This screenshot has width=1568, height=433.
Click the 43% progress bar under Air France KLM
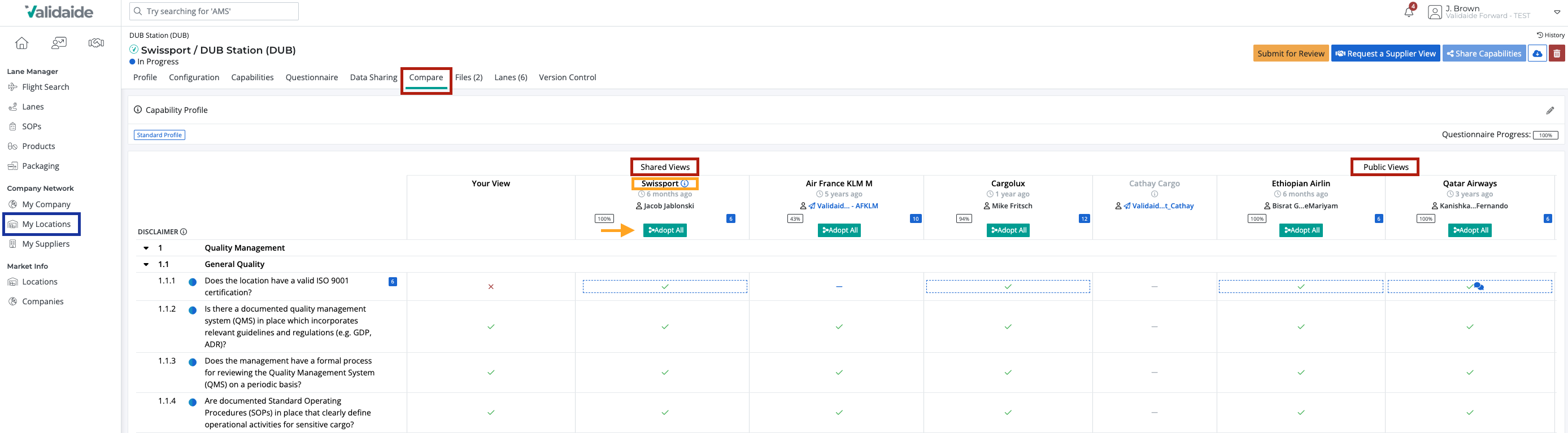pos(795,219)
